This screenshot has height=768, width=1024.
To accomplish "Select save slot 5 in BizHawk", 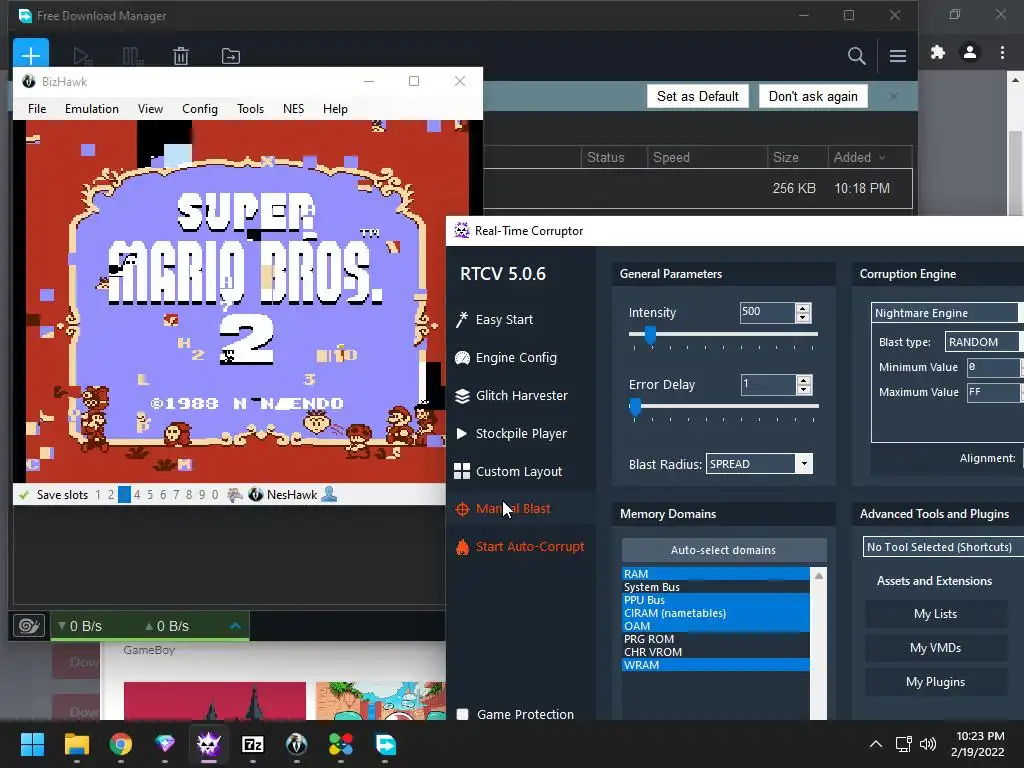I will pyautogui.click(x=150, y=495).
